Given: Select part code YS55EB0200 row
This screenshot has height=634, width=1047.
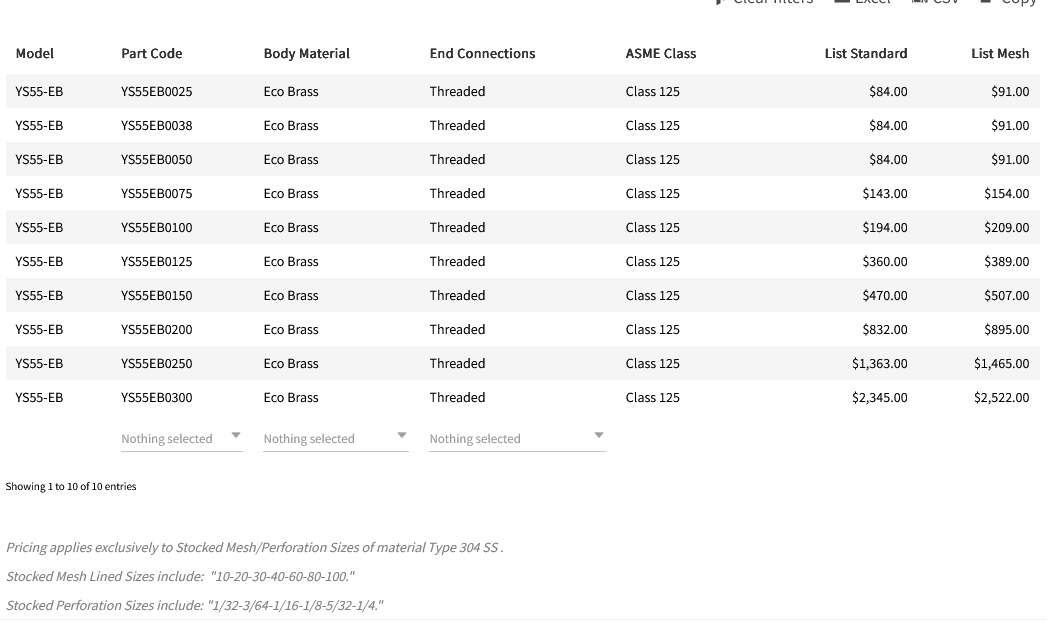Looking at the screenshot, I should [157, 330].
